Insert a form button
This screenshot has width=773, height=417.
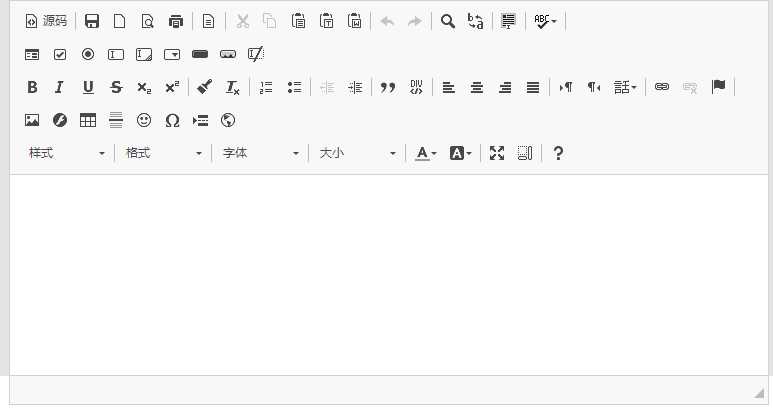pyautogui.click(x=200, y=54)
